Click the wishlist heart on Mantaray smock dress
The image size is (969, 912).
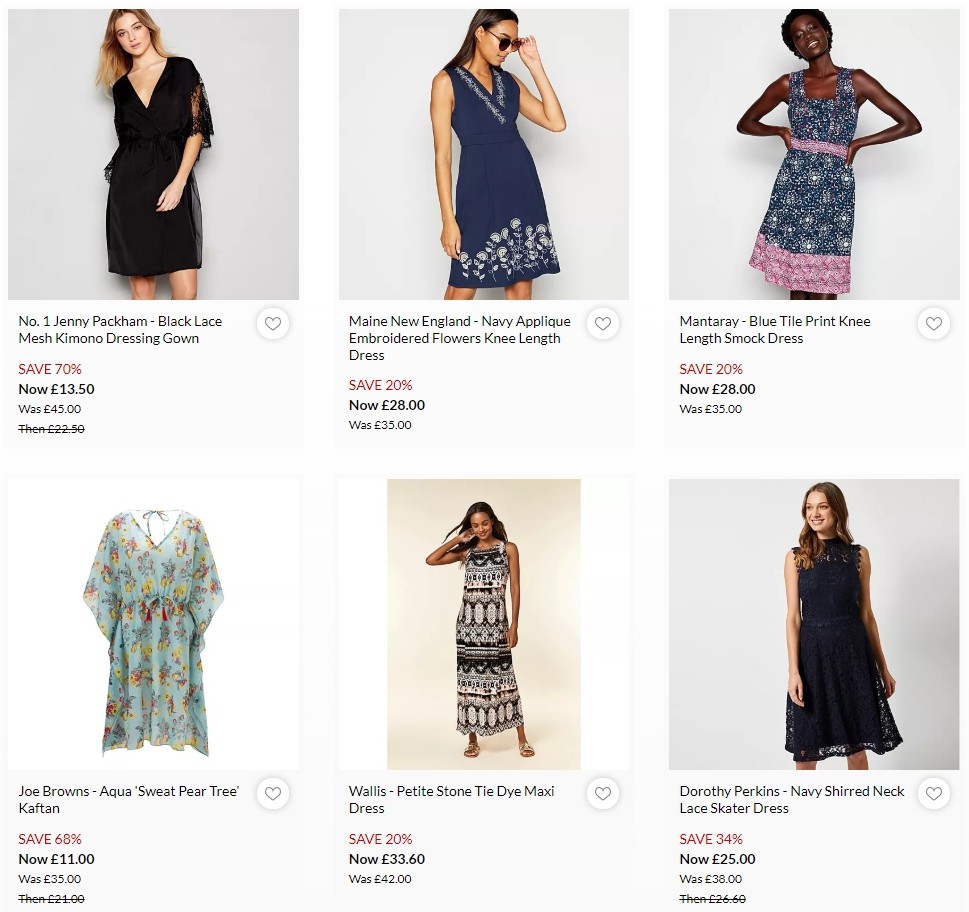pyautogui.click(x=933, y=324)
